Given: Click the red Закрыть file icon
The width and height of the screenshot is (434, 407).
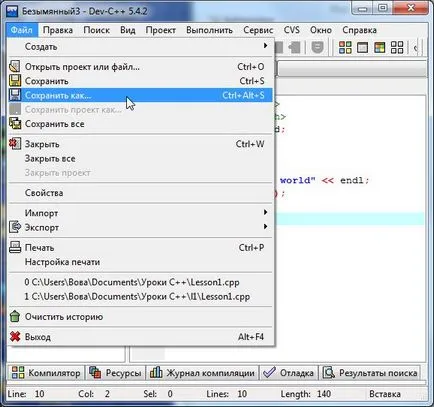Looking at the screenshot, I should (x=15, y=144).
